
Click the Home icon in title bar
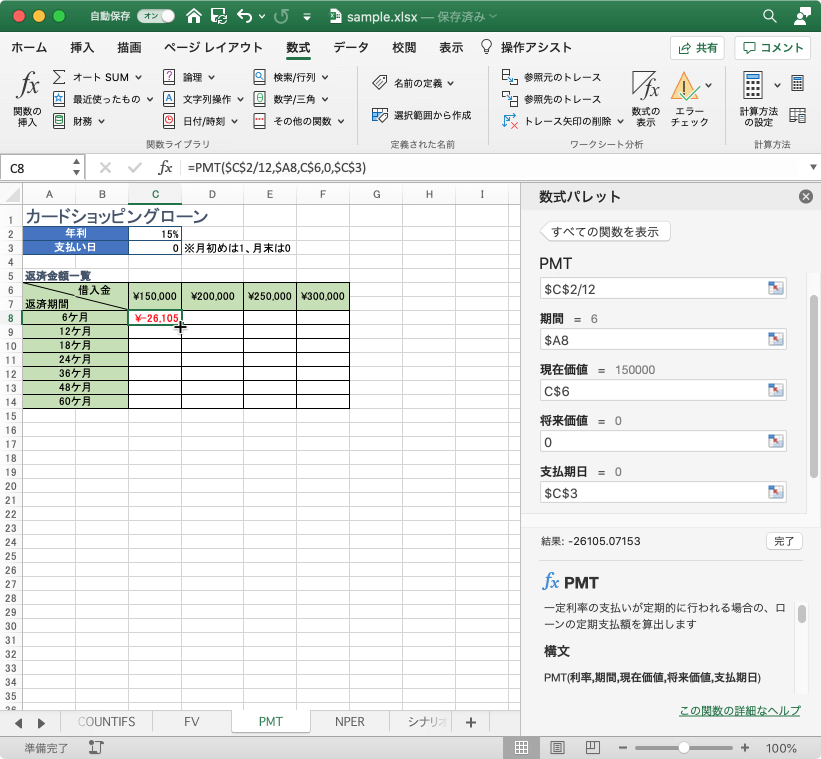(194, 16)
